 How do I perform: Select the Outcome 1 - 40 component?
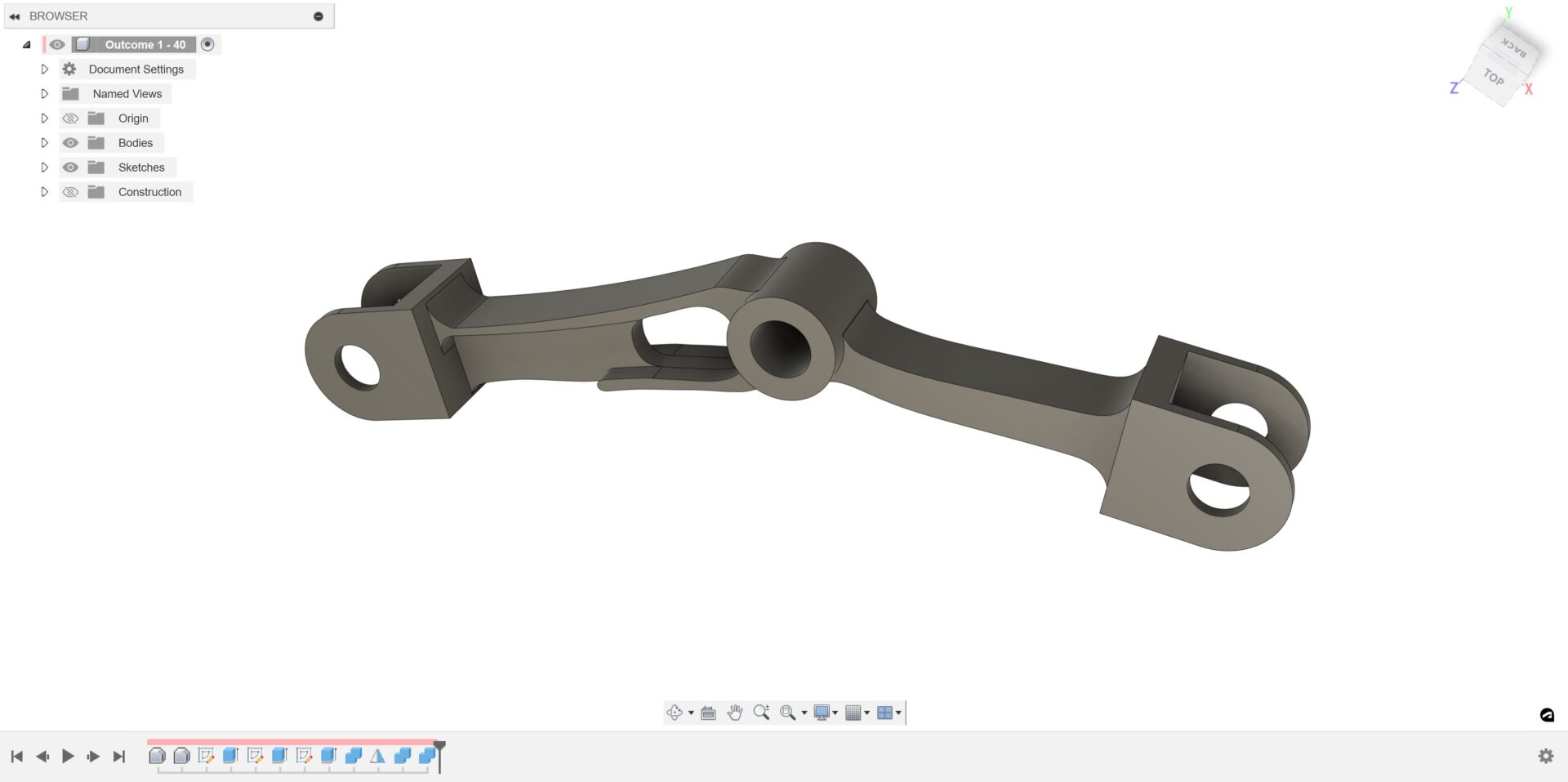[x=145, y=44]
